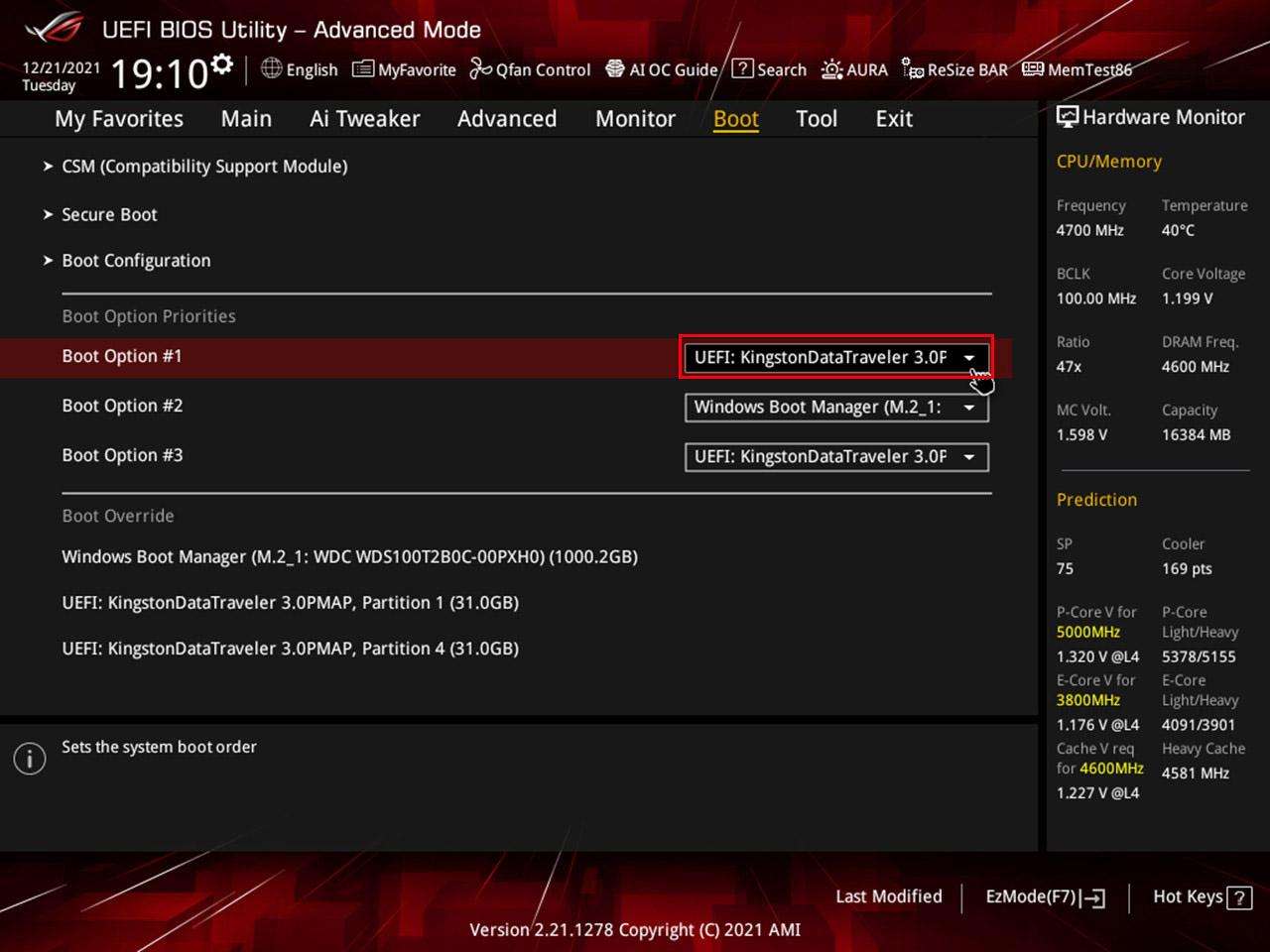Open the Hot Keys help
This screenshot has height=952, width=1270.
pos(1202,897)
